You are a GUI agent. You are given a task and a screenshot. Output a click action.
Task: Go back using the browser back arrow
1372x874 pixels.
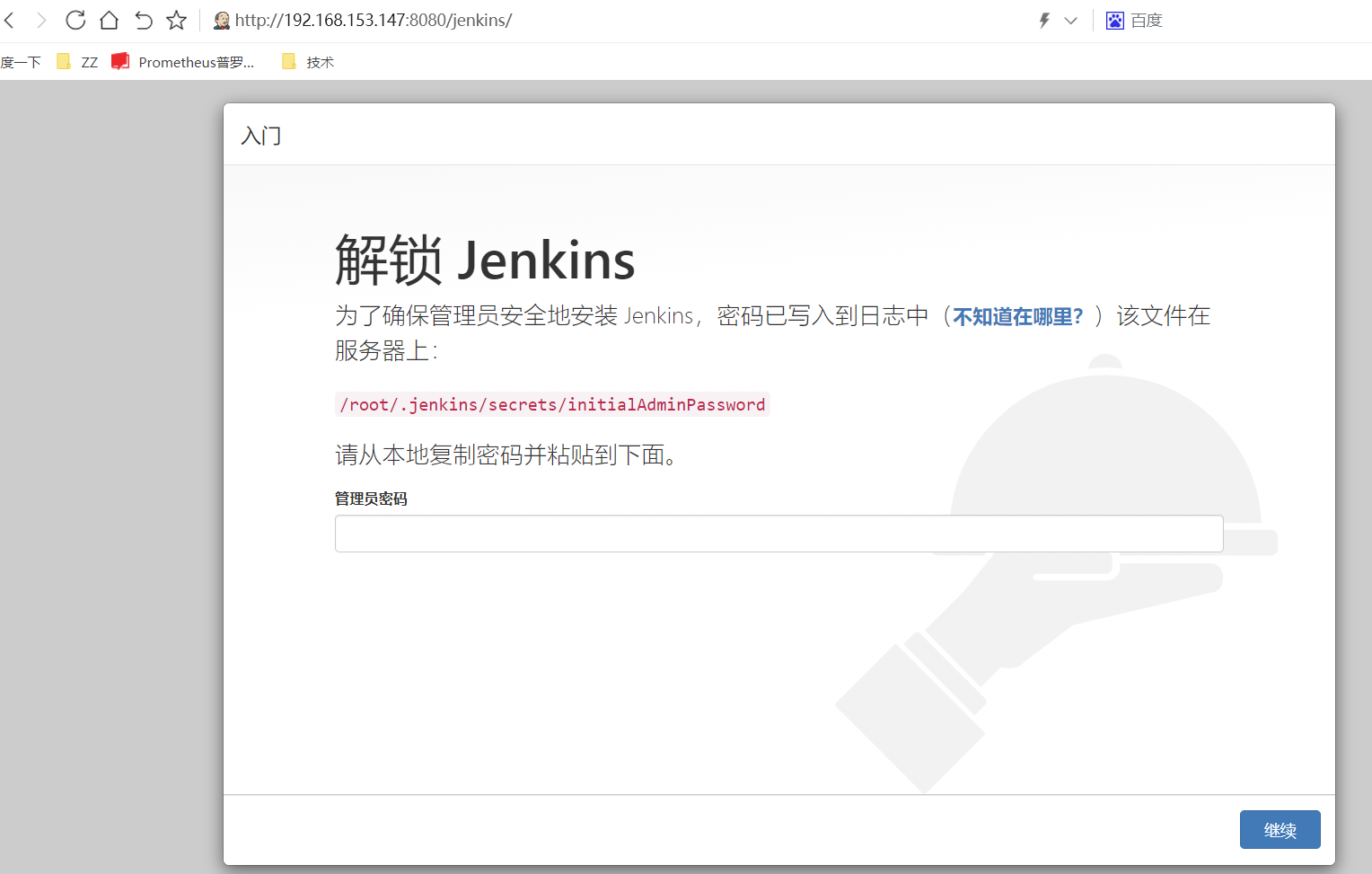(x=10, y=20)
